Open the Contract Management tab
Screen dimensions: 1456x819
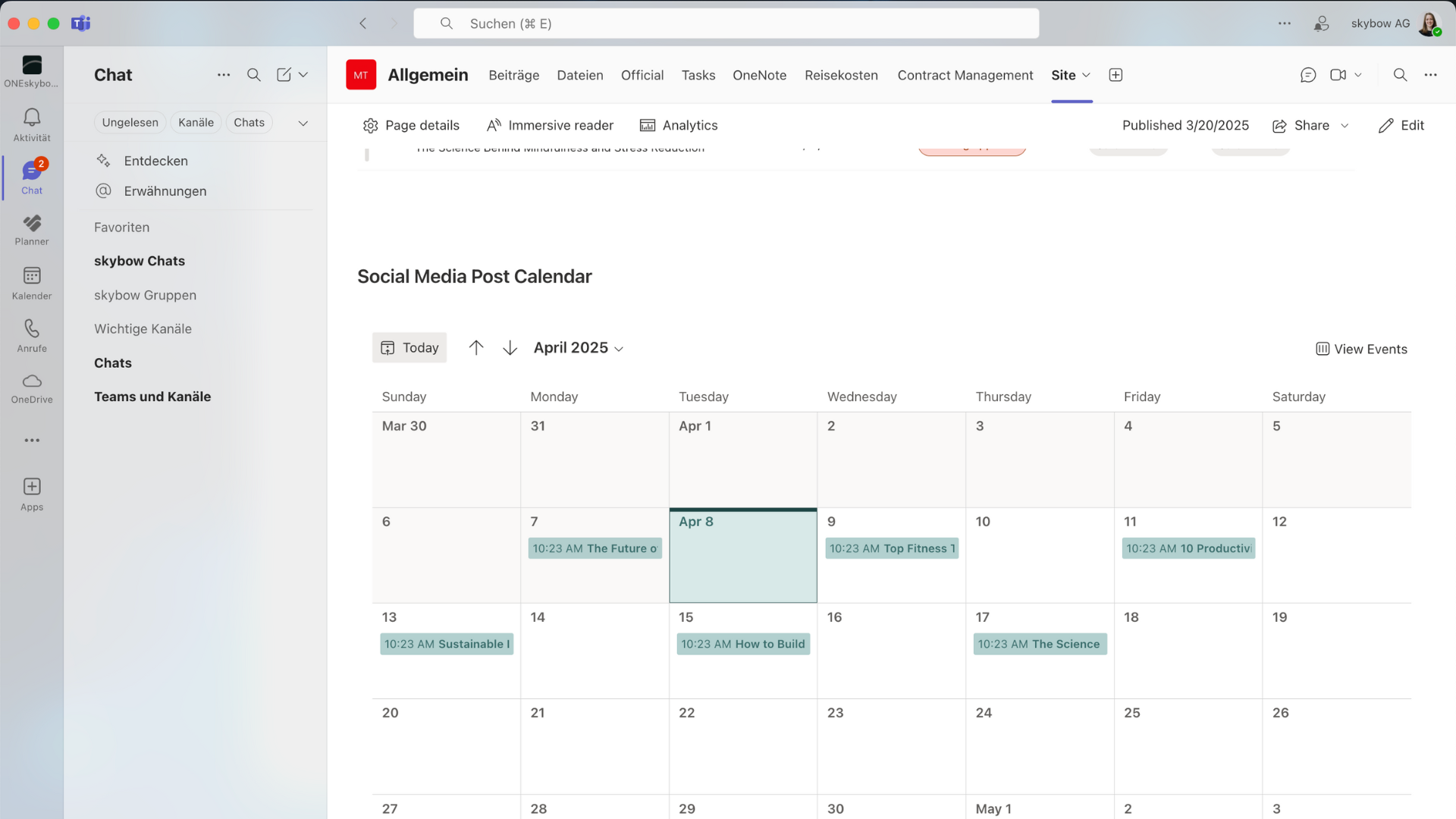click(965, 75)
